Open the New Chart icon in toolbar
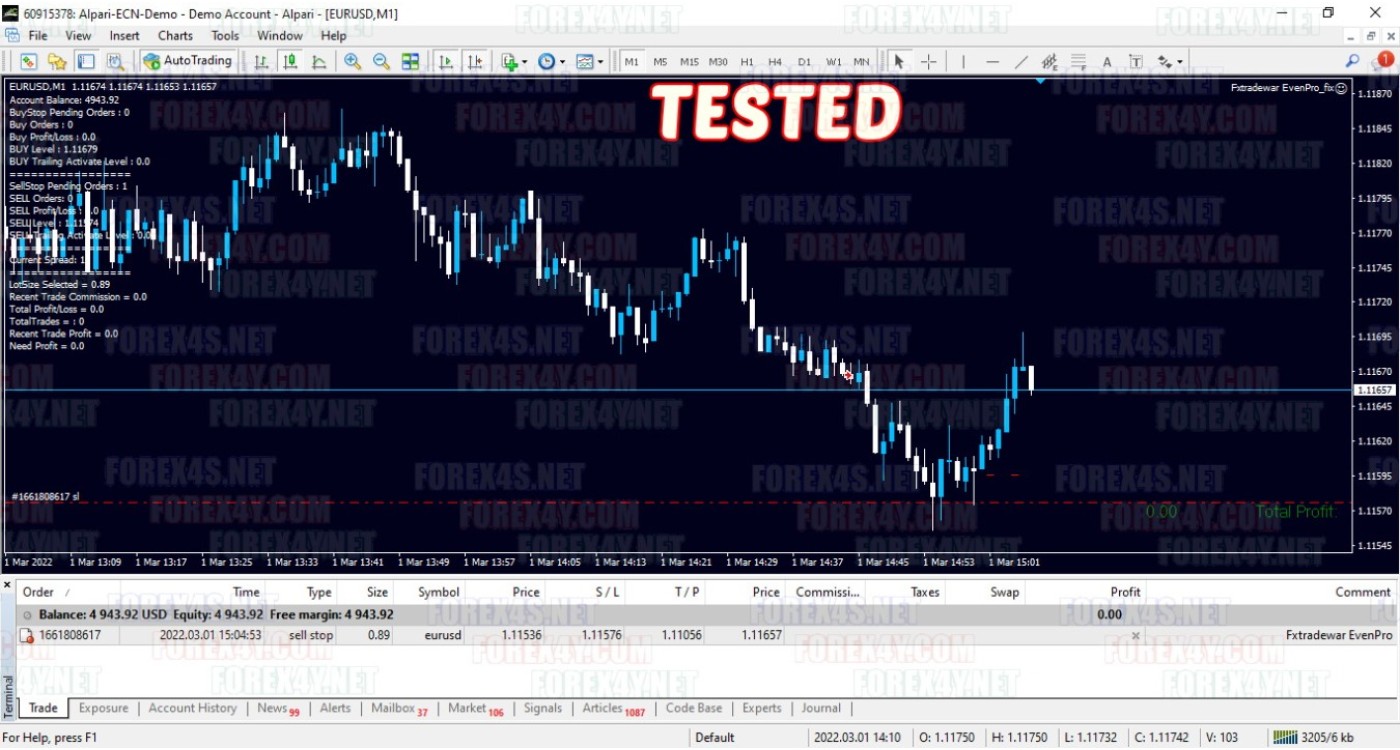The width and height of the screenshot is (1400, 750). 28,62
